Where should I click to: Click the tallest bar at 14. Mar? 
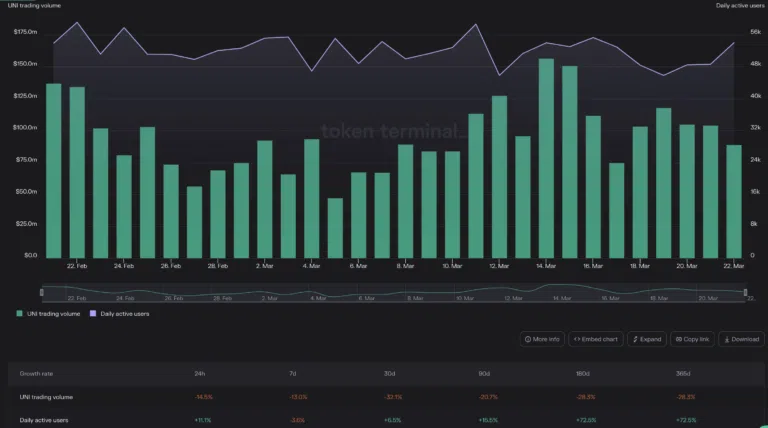[546, 158]
